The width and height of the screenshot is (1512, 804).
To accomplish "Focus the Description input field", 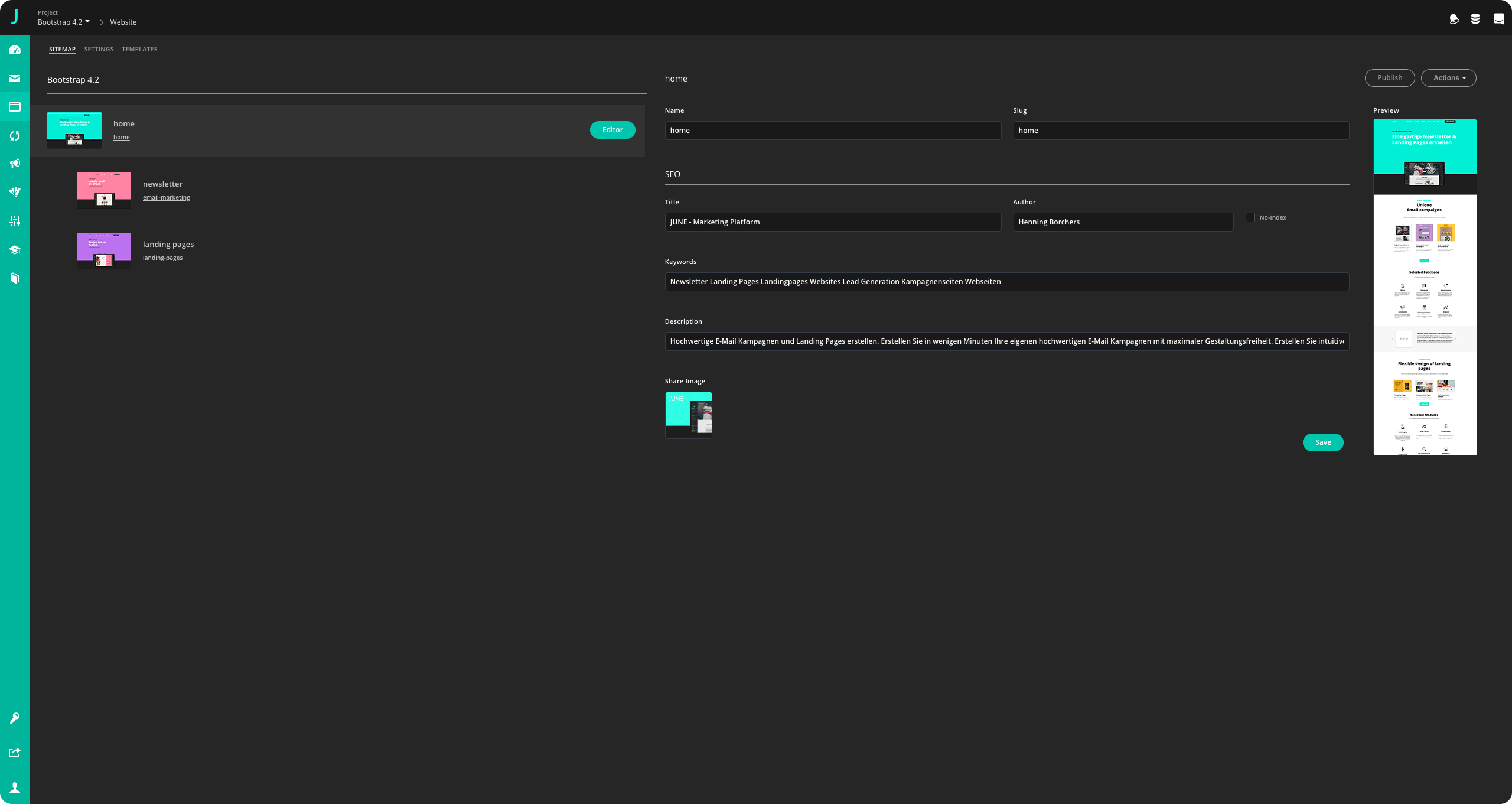I will [1007, 341].
